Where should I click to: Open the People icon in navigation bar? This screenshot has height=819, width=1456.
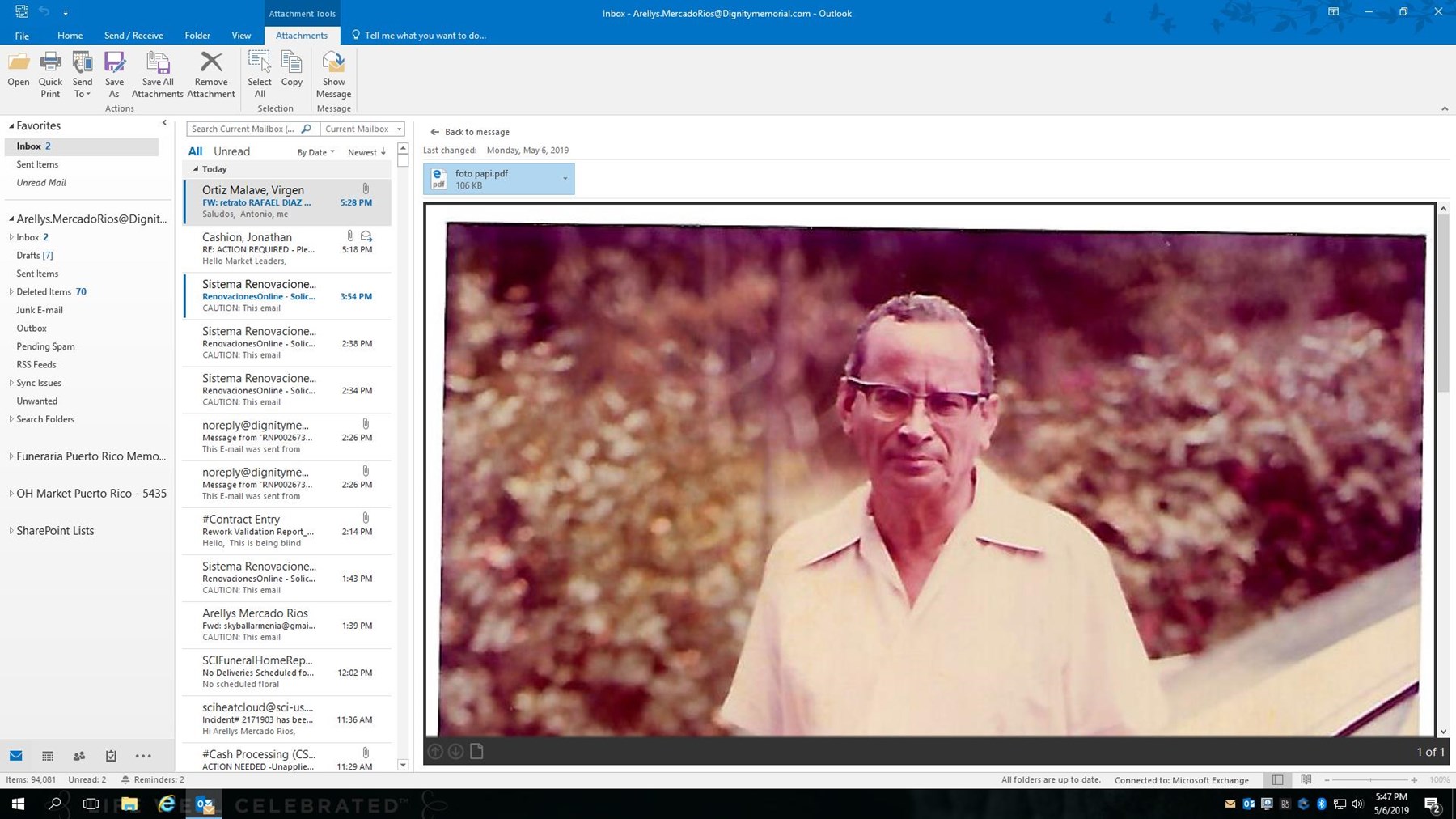pos(79,756)
